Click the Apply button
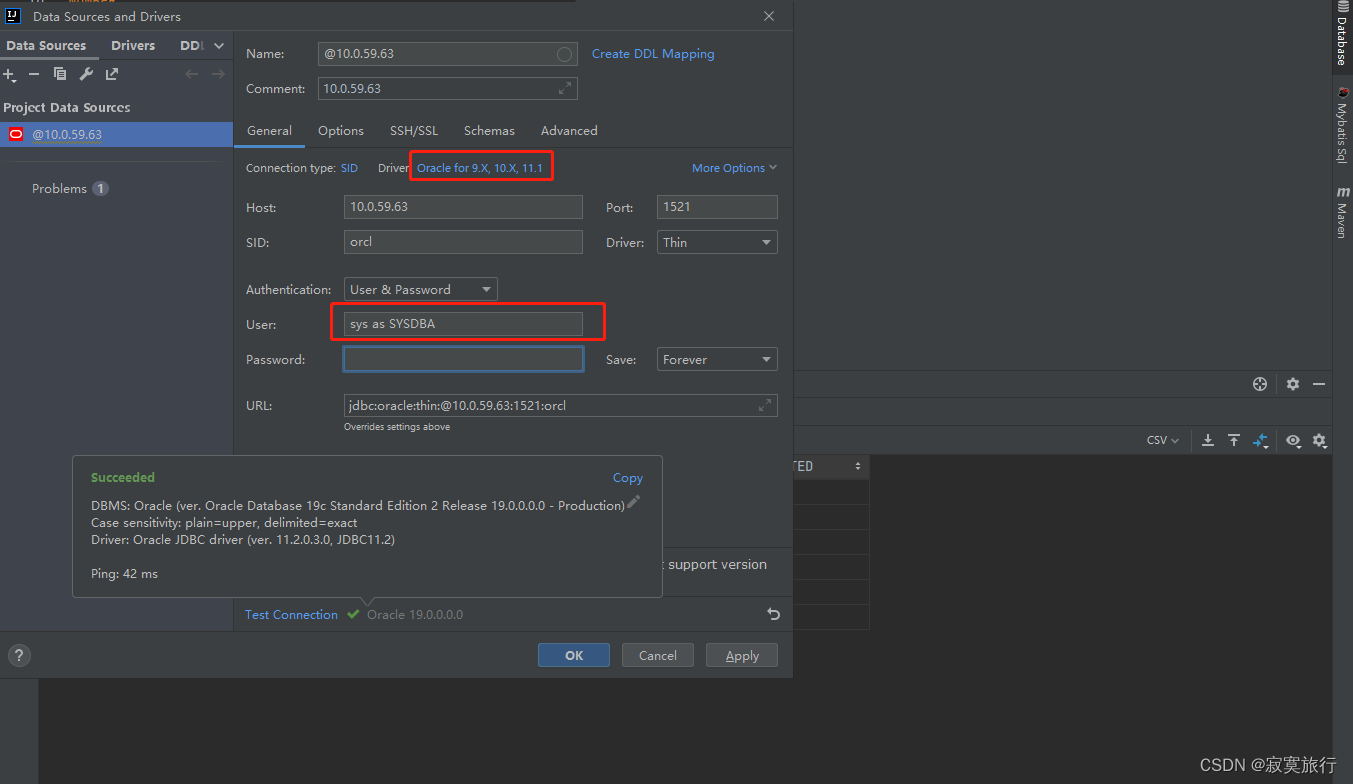 742,655
